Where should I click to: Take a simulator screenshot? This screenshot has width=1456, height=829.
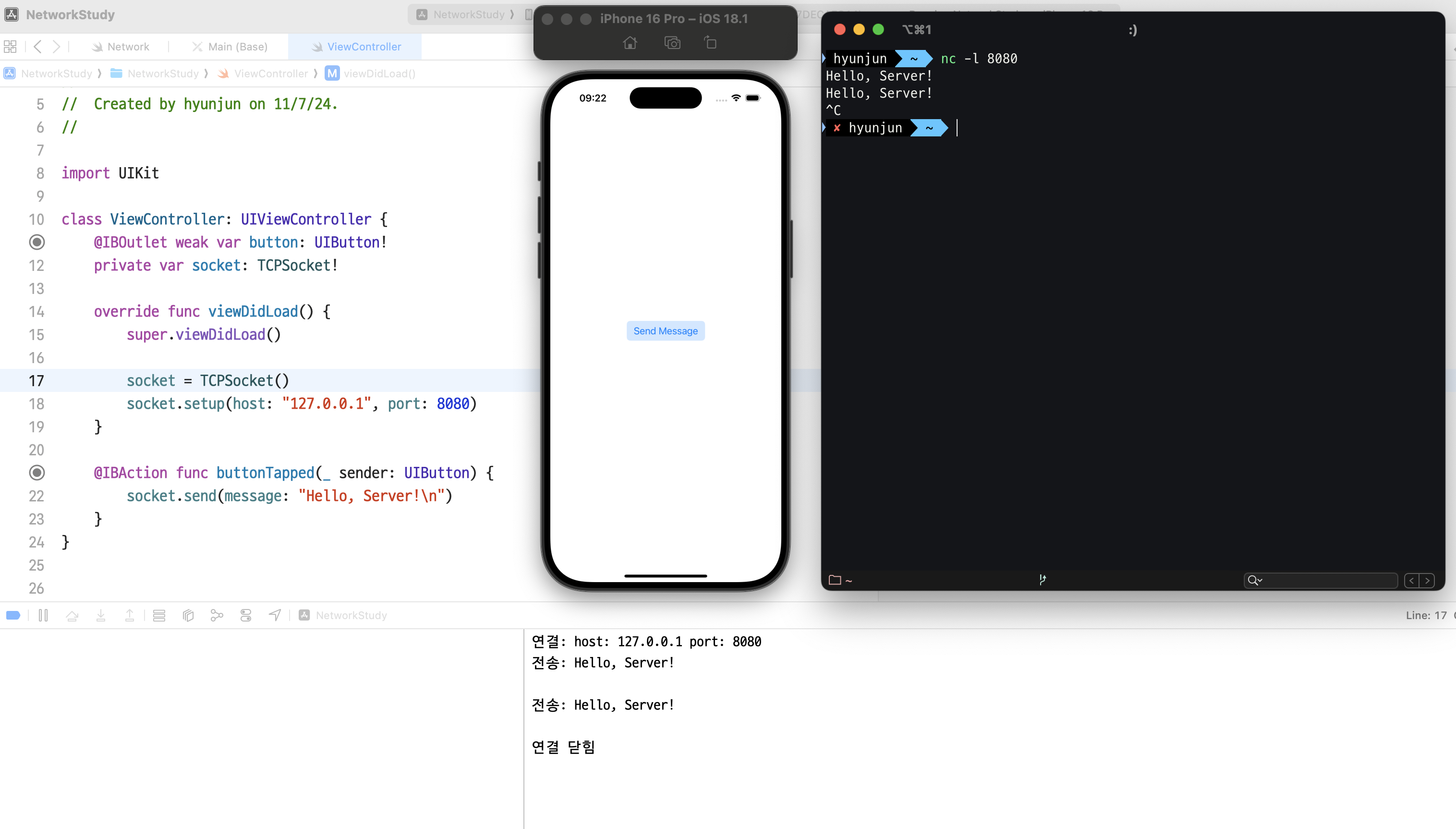[x=672, y=43]
